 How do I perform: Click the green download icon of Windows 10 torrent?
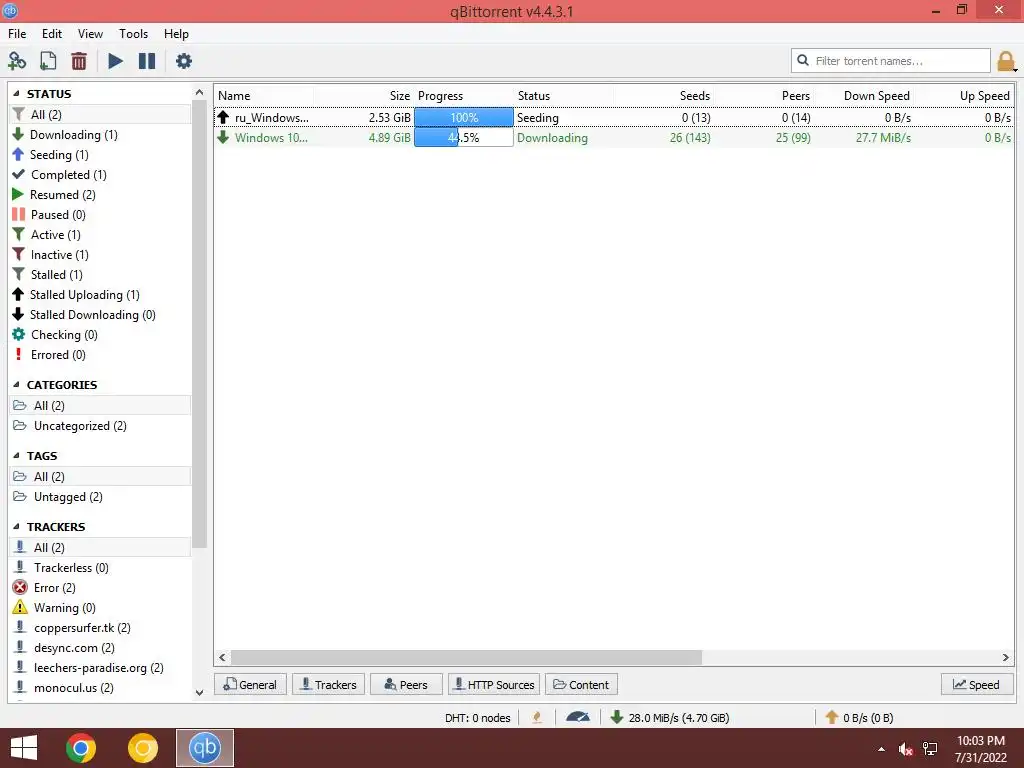pyautogui.click(x=223, y=137)
